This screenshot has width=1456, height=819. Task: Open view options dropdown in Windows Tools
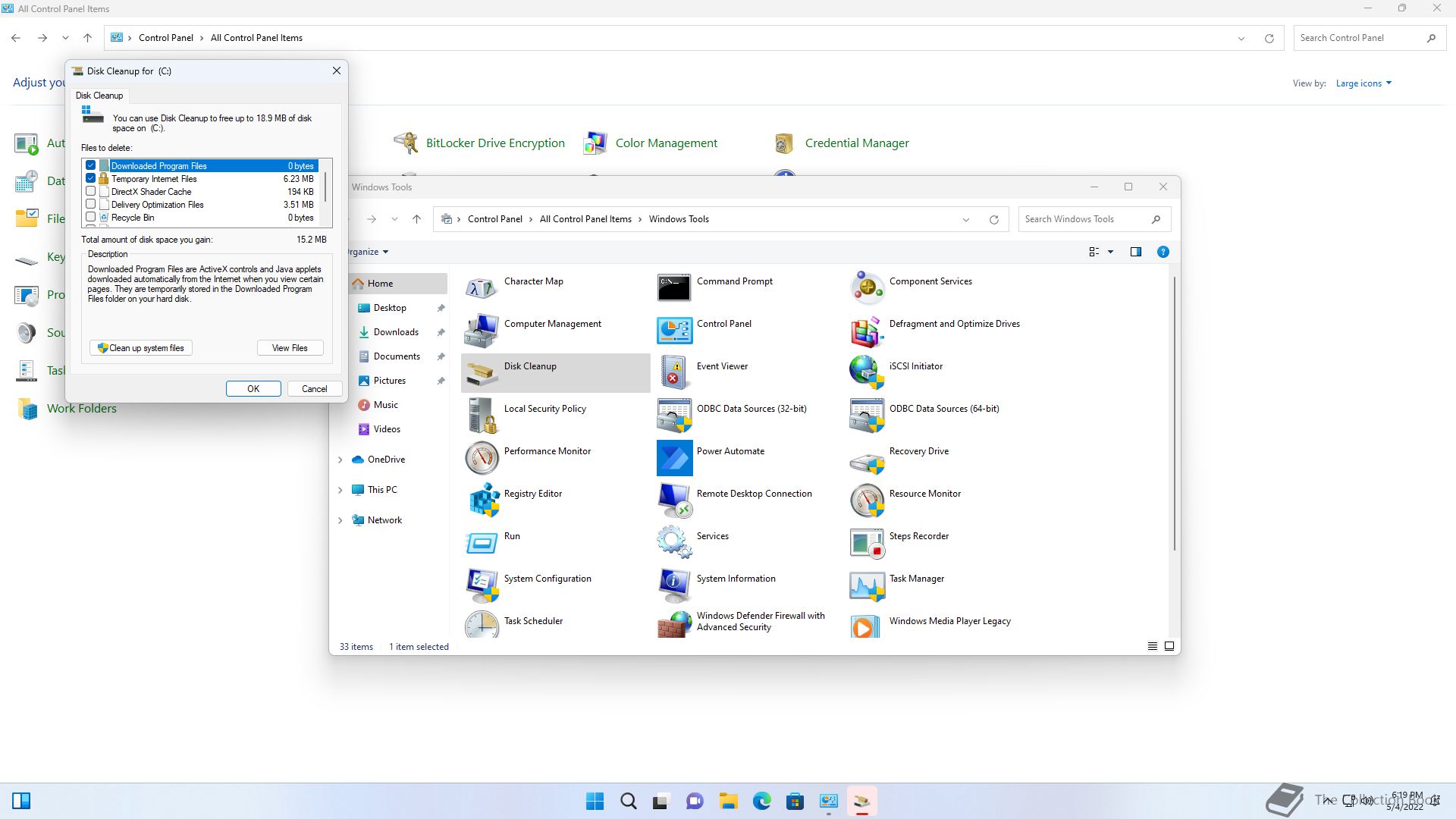1110,252
